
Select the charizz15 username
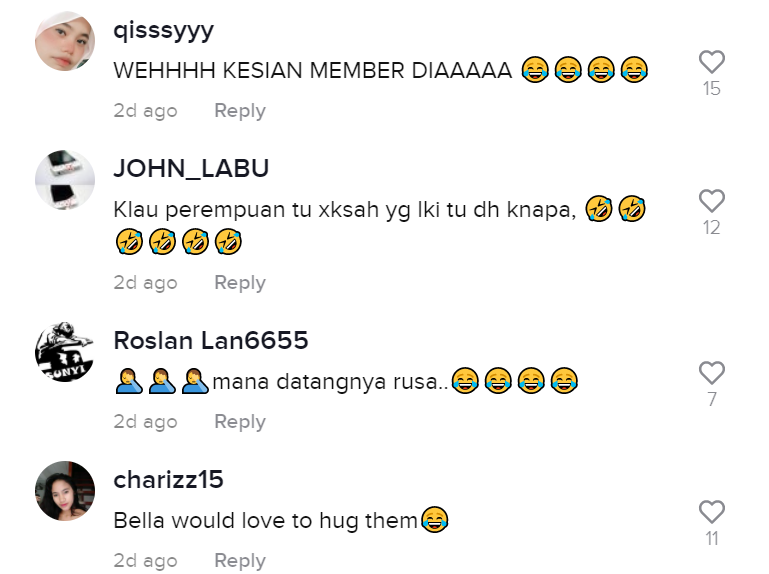tap(168, 479)
